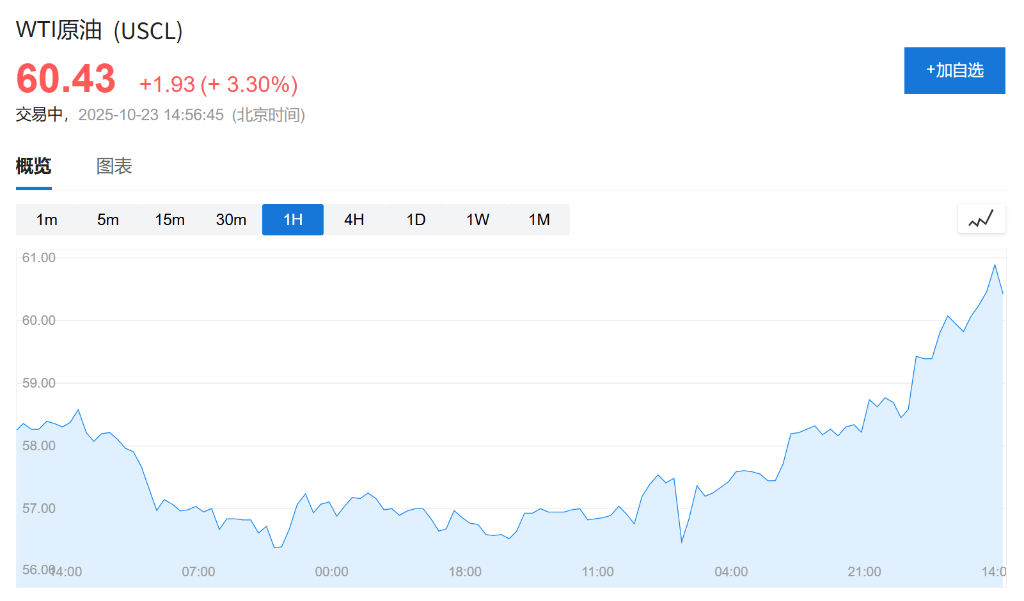The image size is (1024, 601).
Task: Choose the 30m interval
Action: (x=231, y=220)
